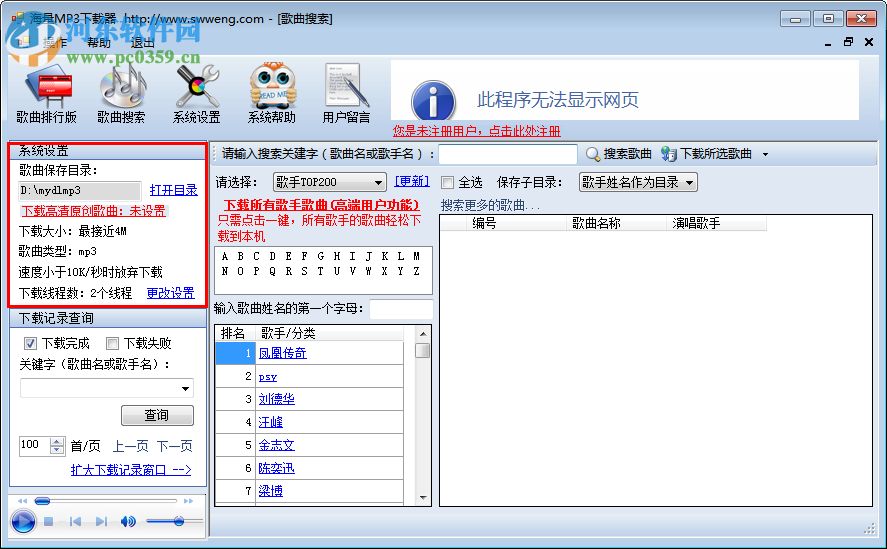Click the [更新] link
The image size is (887, 549).
tap(412, 181)
